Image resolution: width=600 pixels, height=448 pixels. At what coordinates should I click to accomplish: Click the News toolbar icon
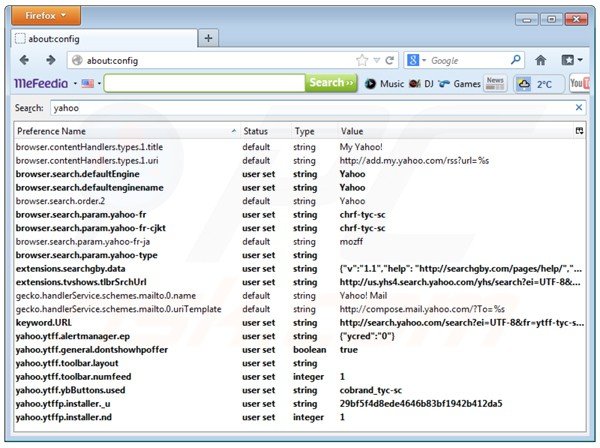(x=495, y=83)
